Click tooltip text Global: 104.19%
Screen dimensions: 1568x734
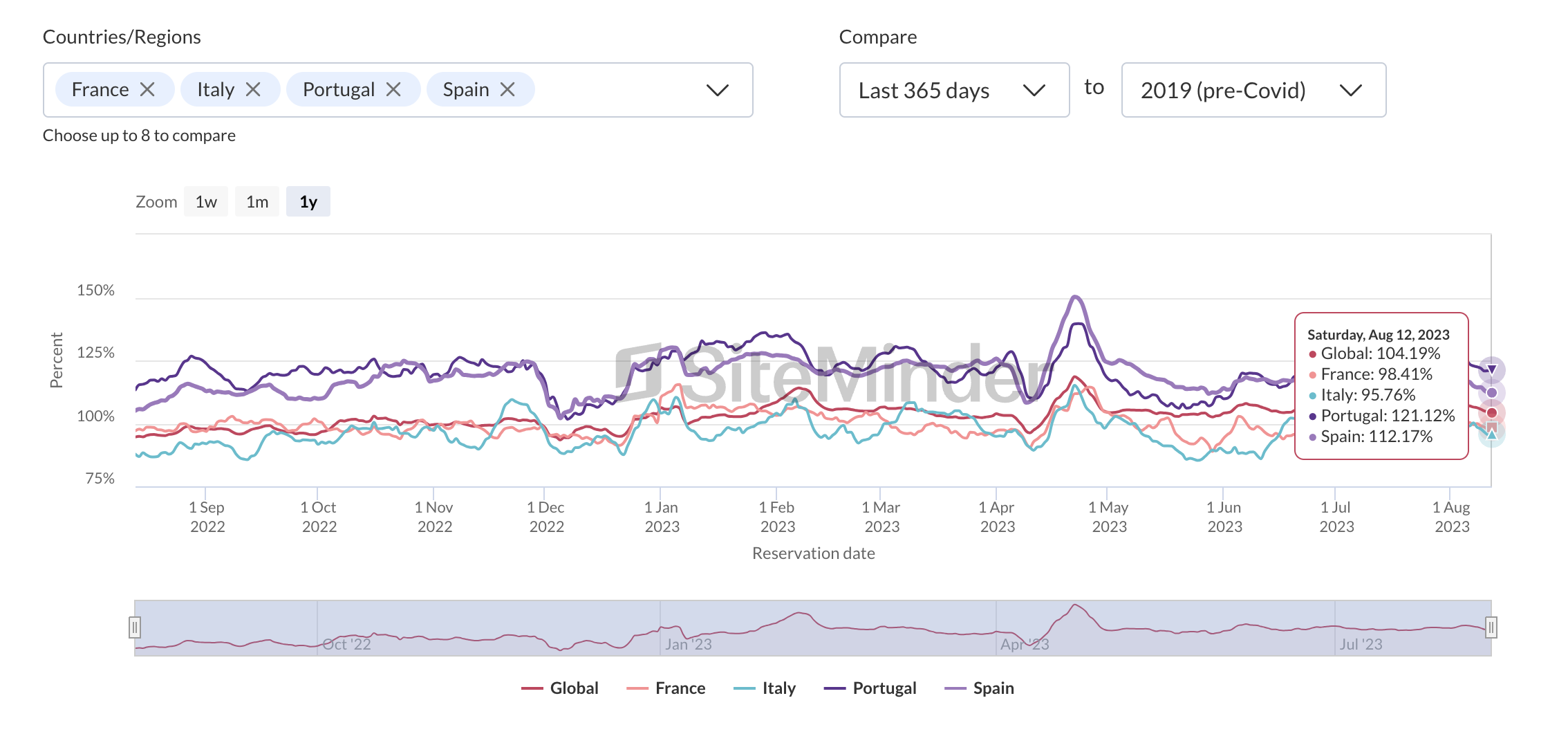point(1381,354)
